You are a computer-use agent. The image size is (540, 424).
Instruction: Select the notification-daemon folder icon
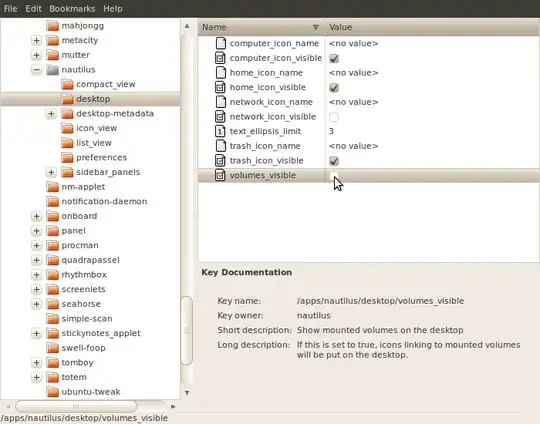(x=53, y=201)
